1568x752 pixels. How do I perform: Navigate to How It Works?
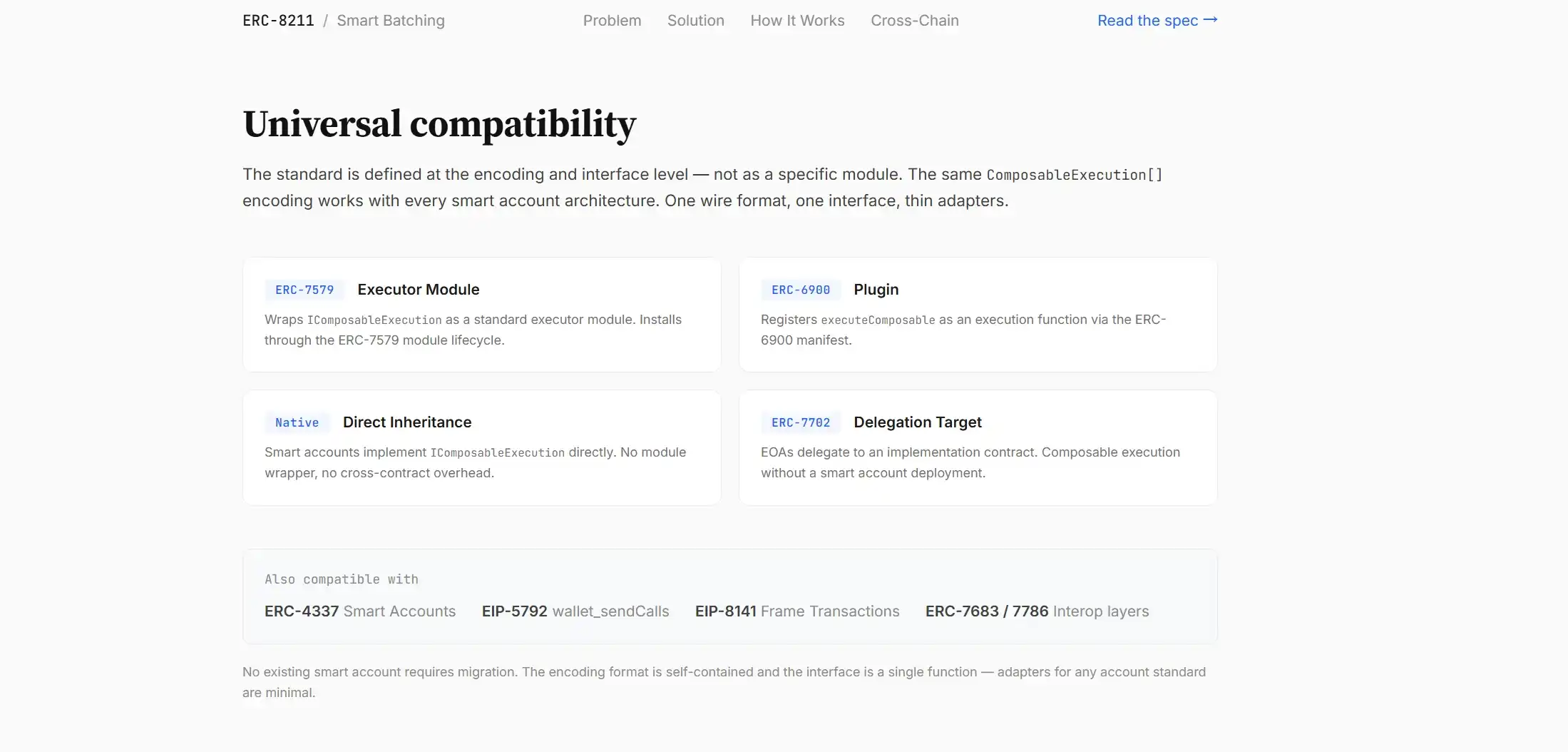point(797,21)
